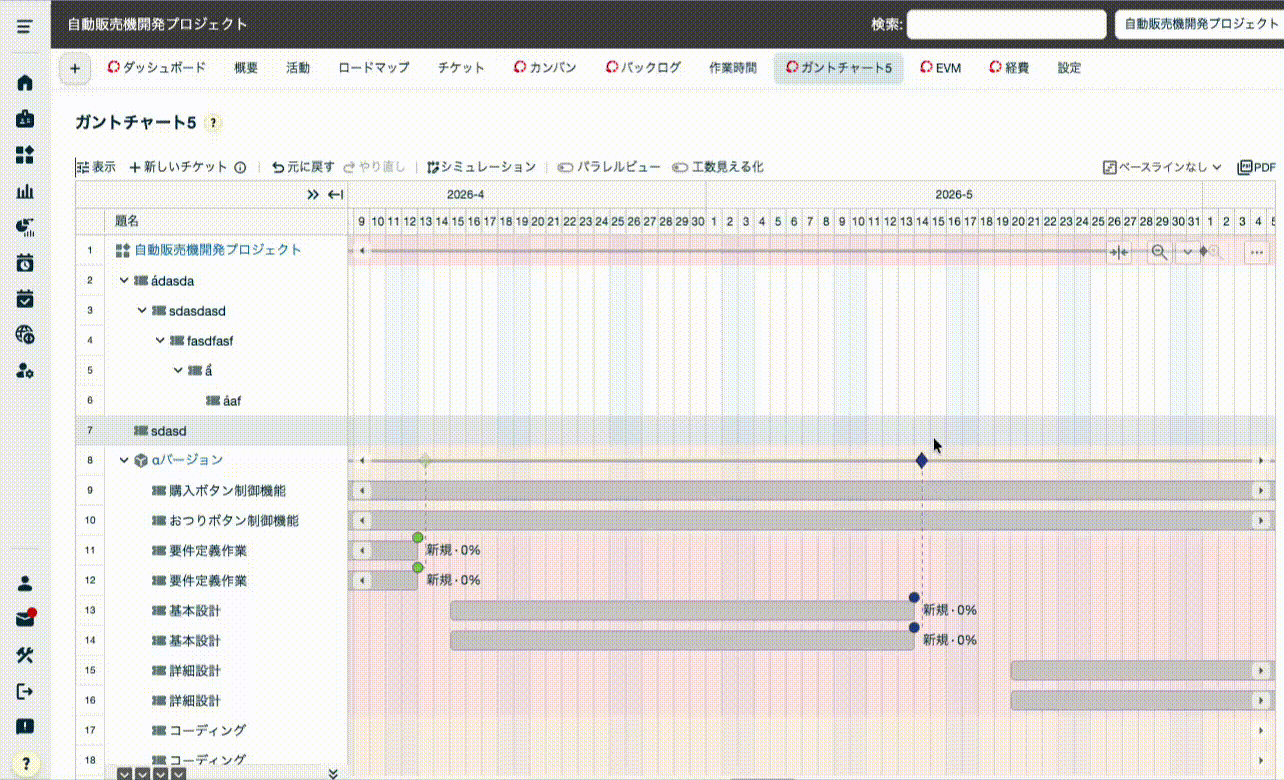Image resolution: width=1284 pixels, height=780 pixels.
Task: Click the info icon next to 新しいチケット
Action: pyautogui.click(x=240, y=168)
